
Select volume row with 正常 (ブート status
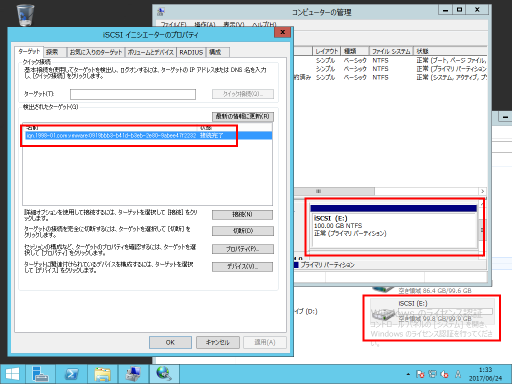(x=390, y=60)
